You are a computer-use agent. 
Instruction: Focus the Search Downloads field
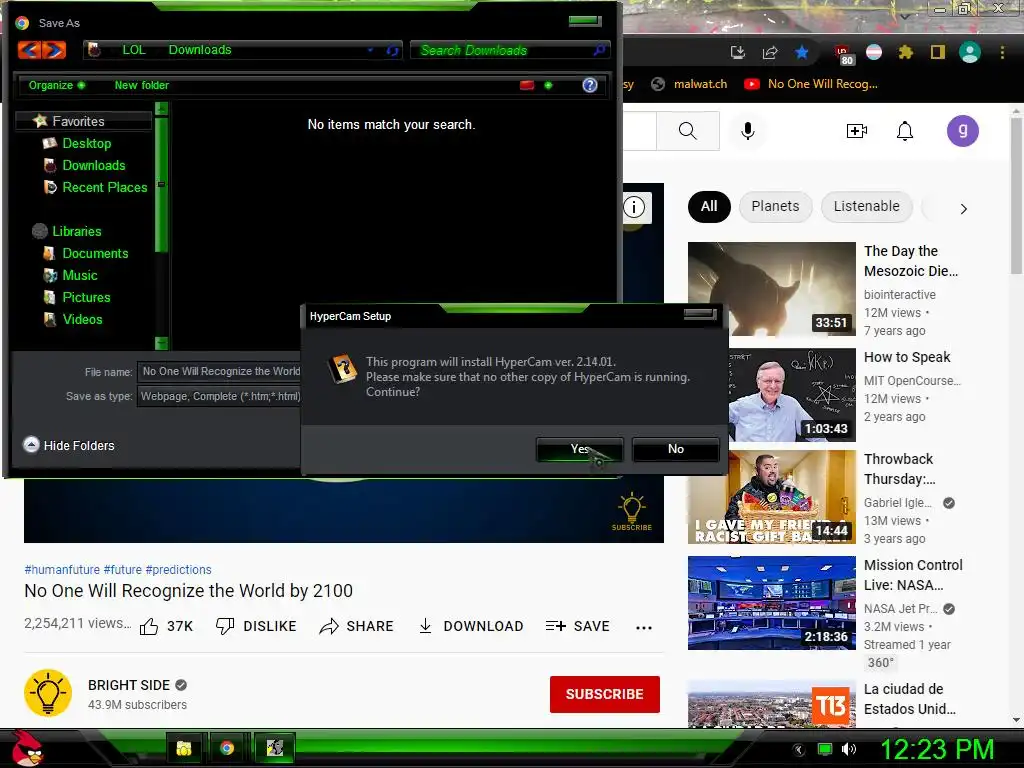click(x=509, y=50)
